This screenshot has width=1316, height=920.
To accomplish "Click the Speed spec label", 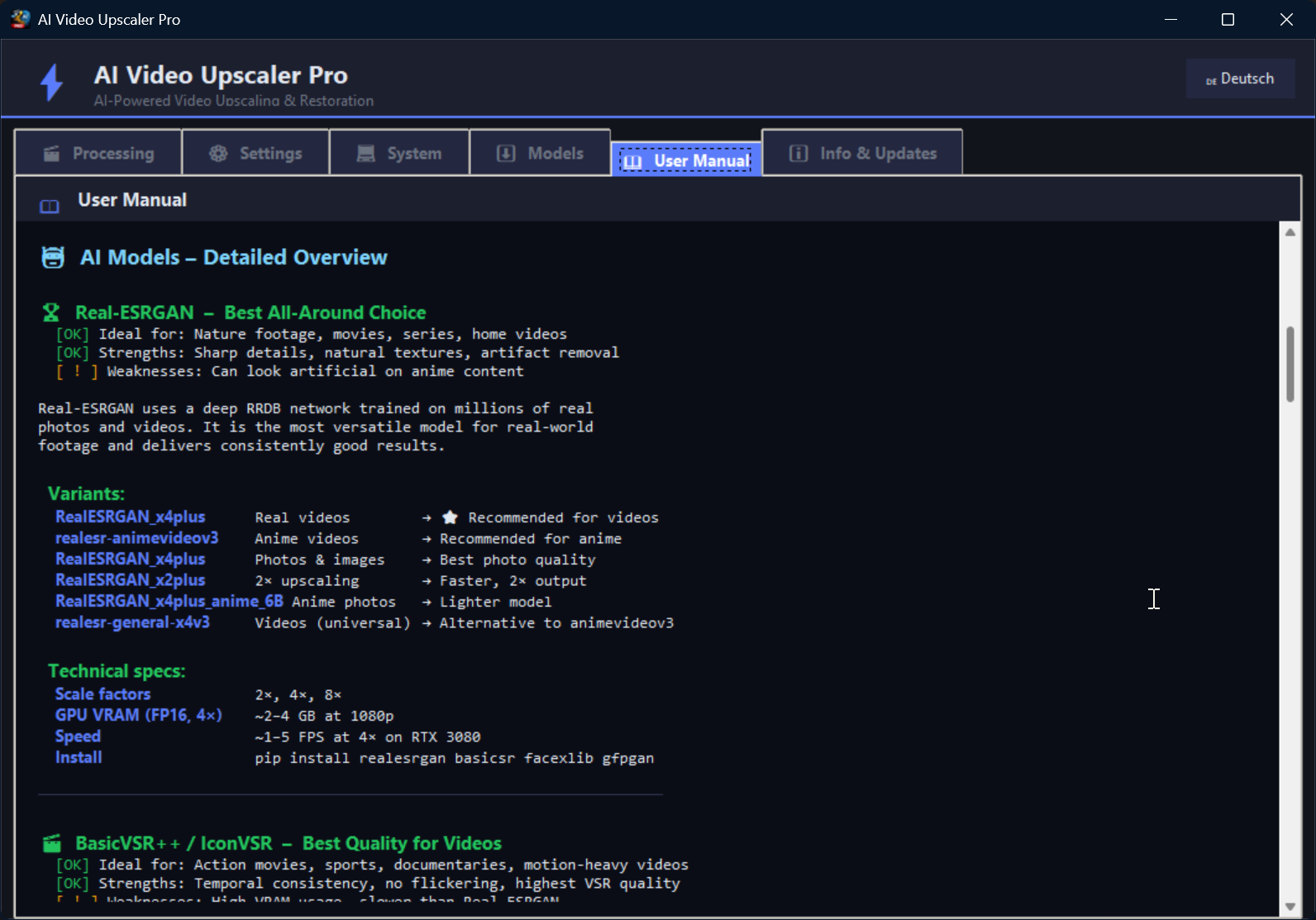I will tap(78, 736).
